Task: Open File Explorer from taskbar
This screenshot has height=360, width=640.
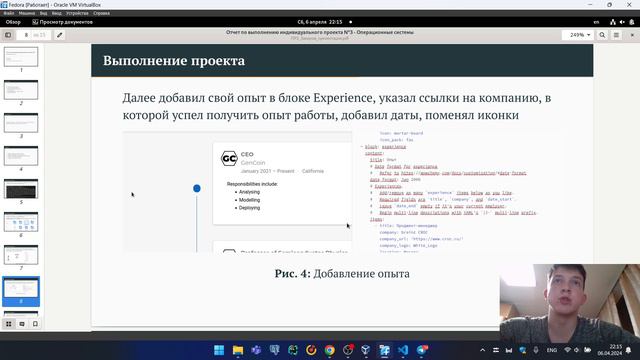Action: [x=238, y=350]
